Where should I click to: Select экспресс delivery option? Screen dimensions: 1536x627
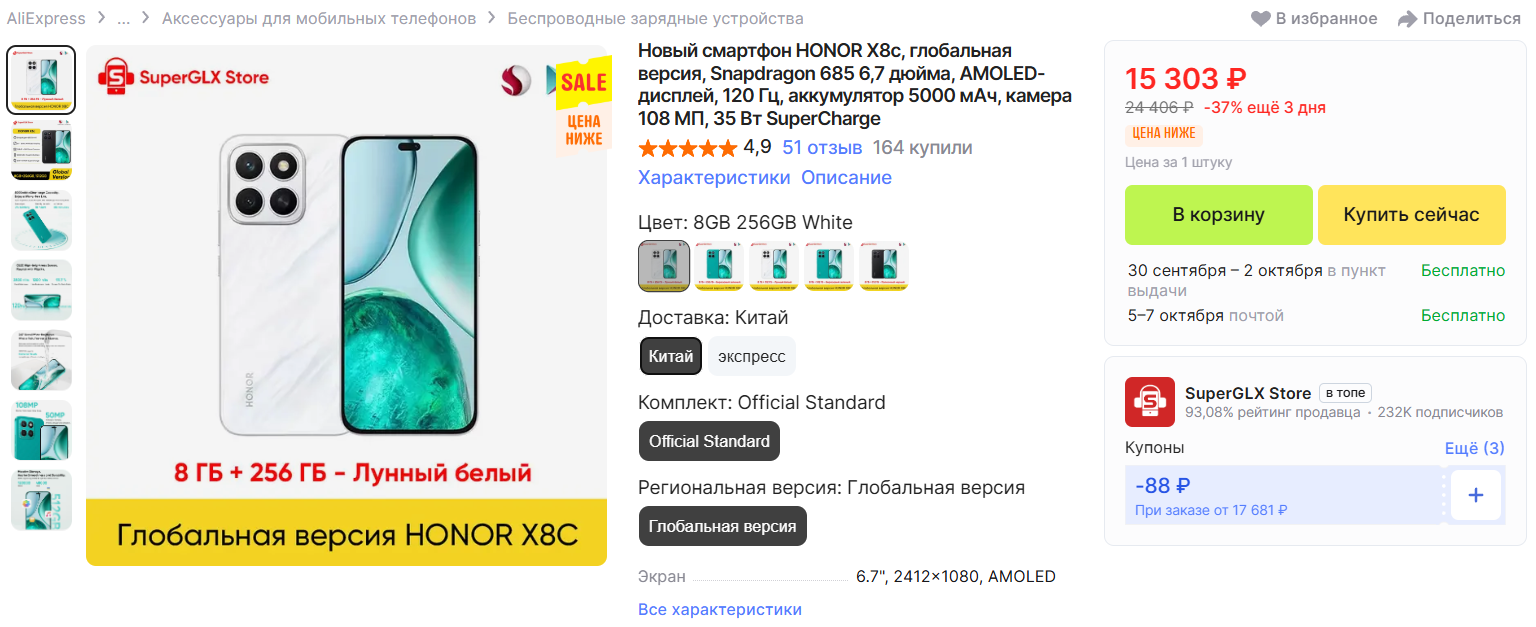tap(752, 357)
